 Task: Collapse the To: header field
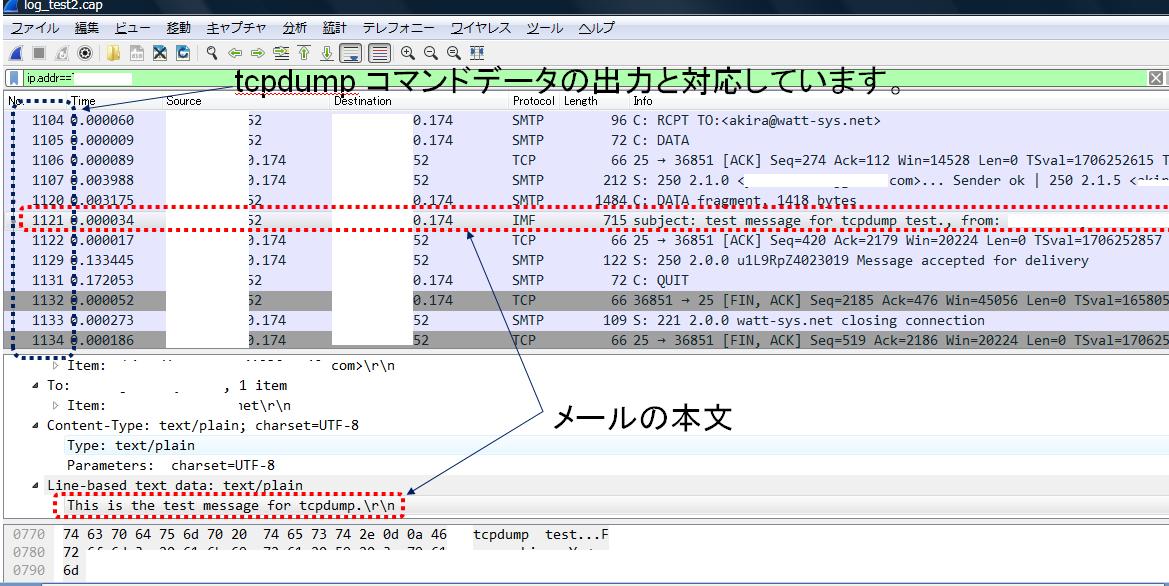point(37,385)
